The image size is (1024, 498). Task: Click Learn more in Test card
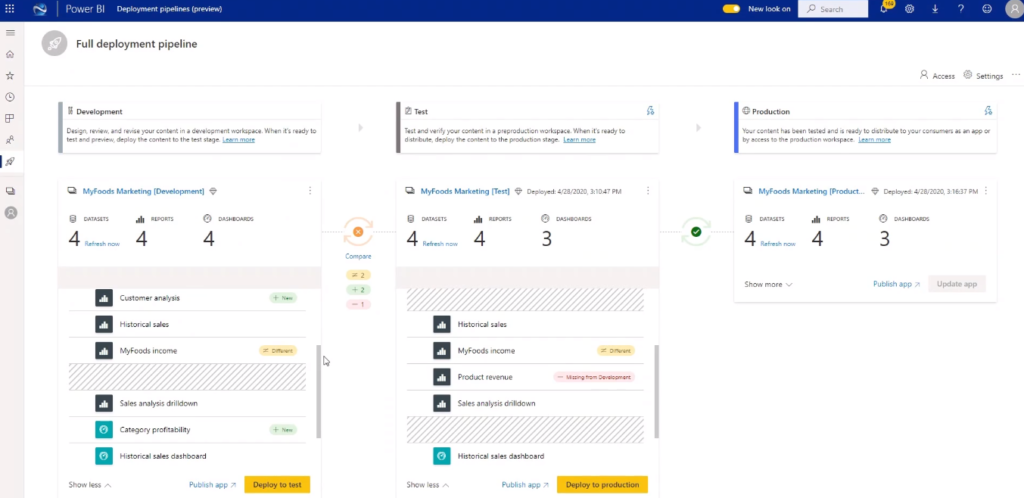(579, 140)
